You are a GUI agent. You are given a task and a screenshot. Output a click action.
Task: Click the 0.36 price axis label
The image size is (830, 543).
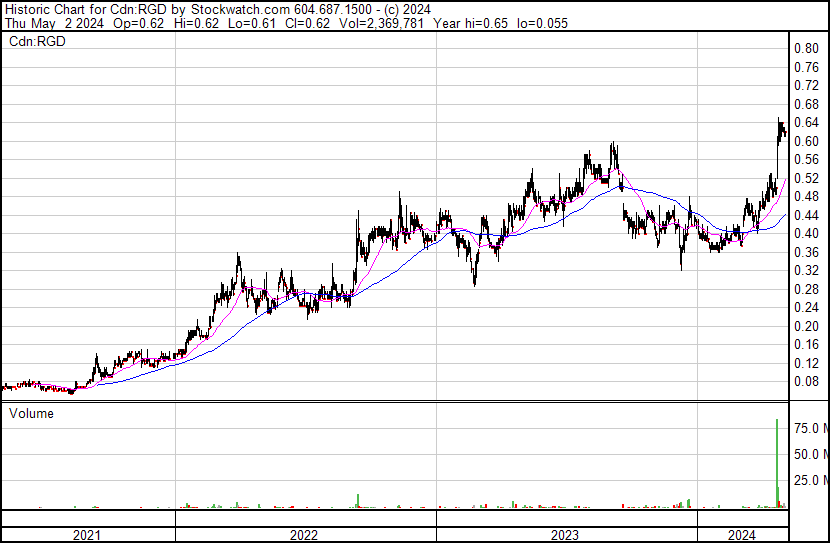pyautogui.click(x=806, y=252)
